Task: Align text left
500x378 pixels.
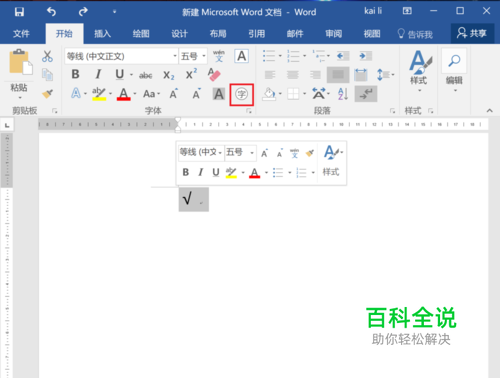Action: click(270, 75)
